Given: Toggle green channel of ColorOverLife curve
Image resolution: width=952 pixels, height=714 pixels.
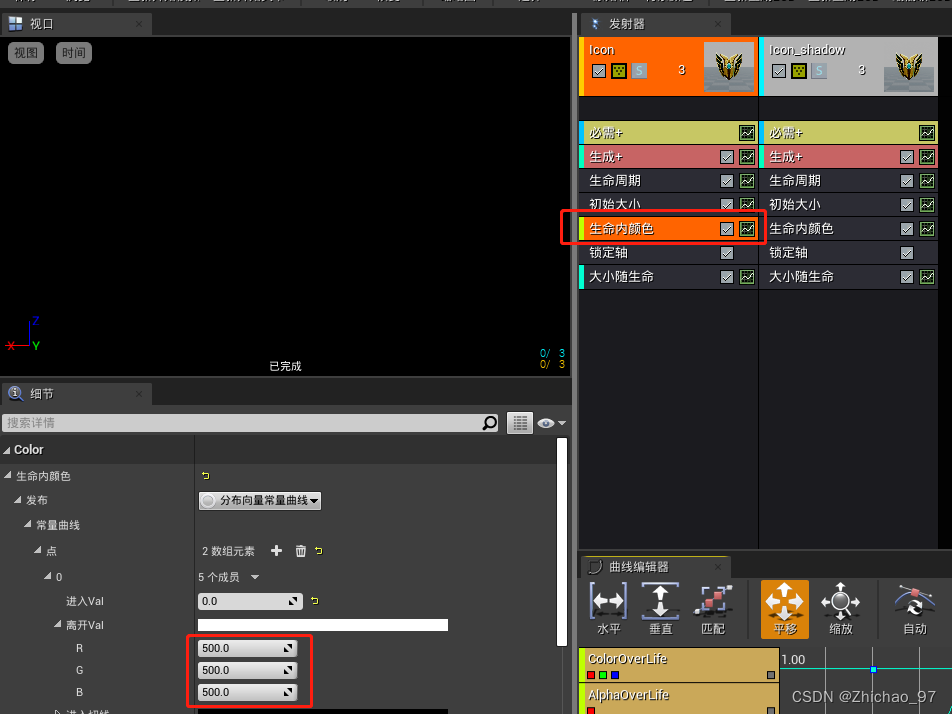Looking at the screenshot, I should 603,675.
